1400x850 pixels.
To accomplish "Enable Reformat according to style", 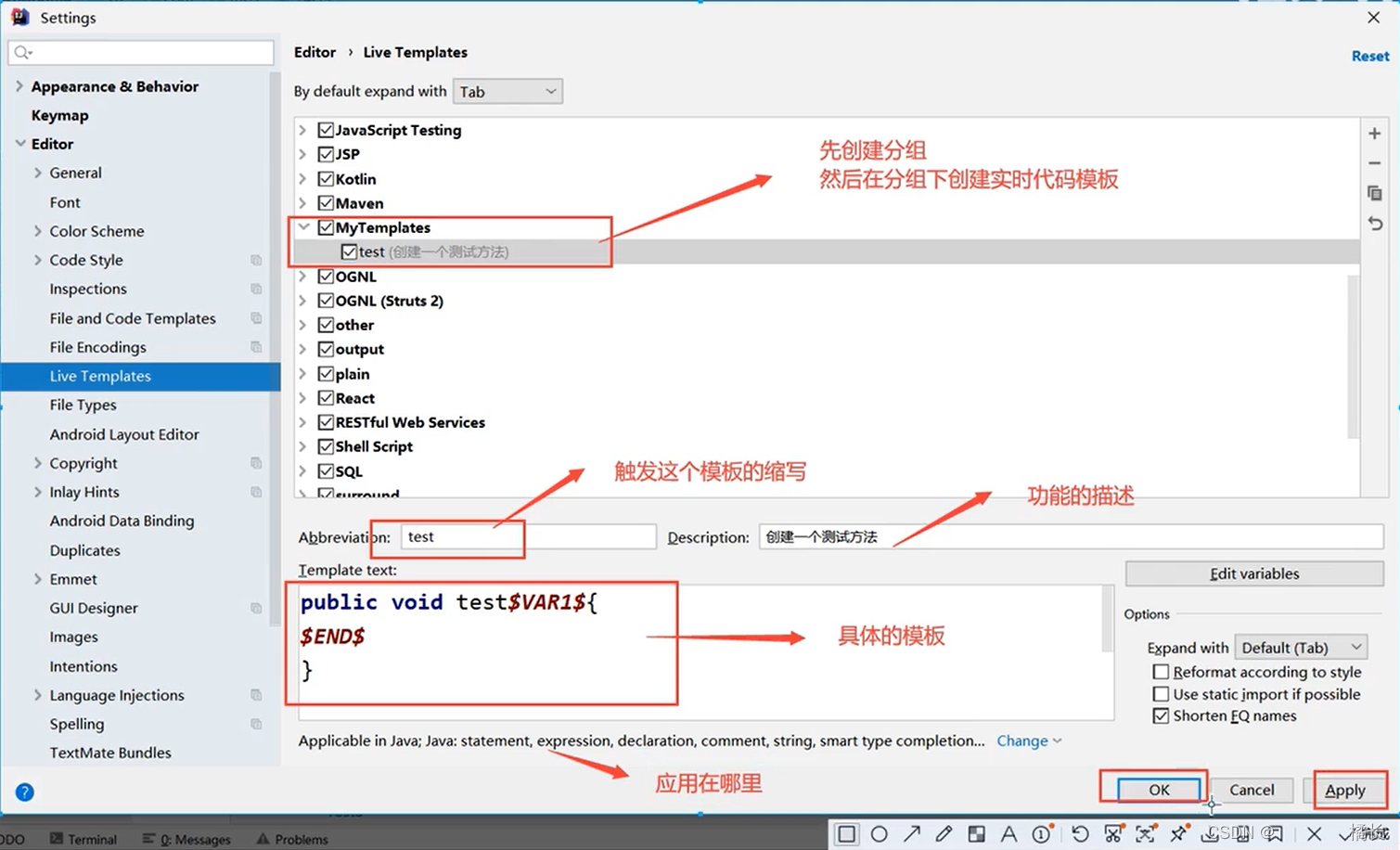I will pyautogui.click(x=1161, y=671).
